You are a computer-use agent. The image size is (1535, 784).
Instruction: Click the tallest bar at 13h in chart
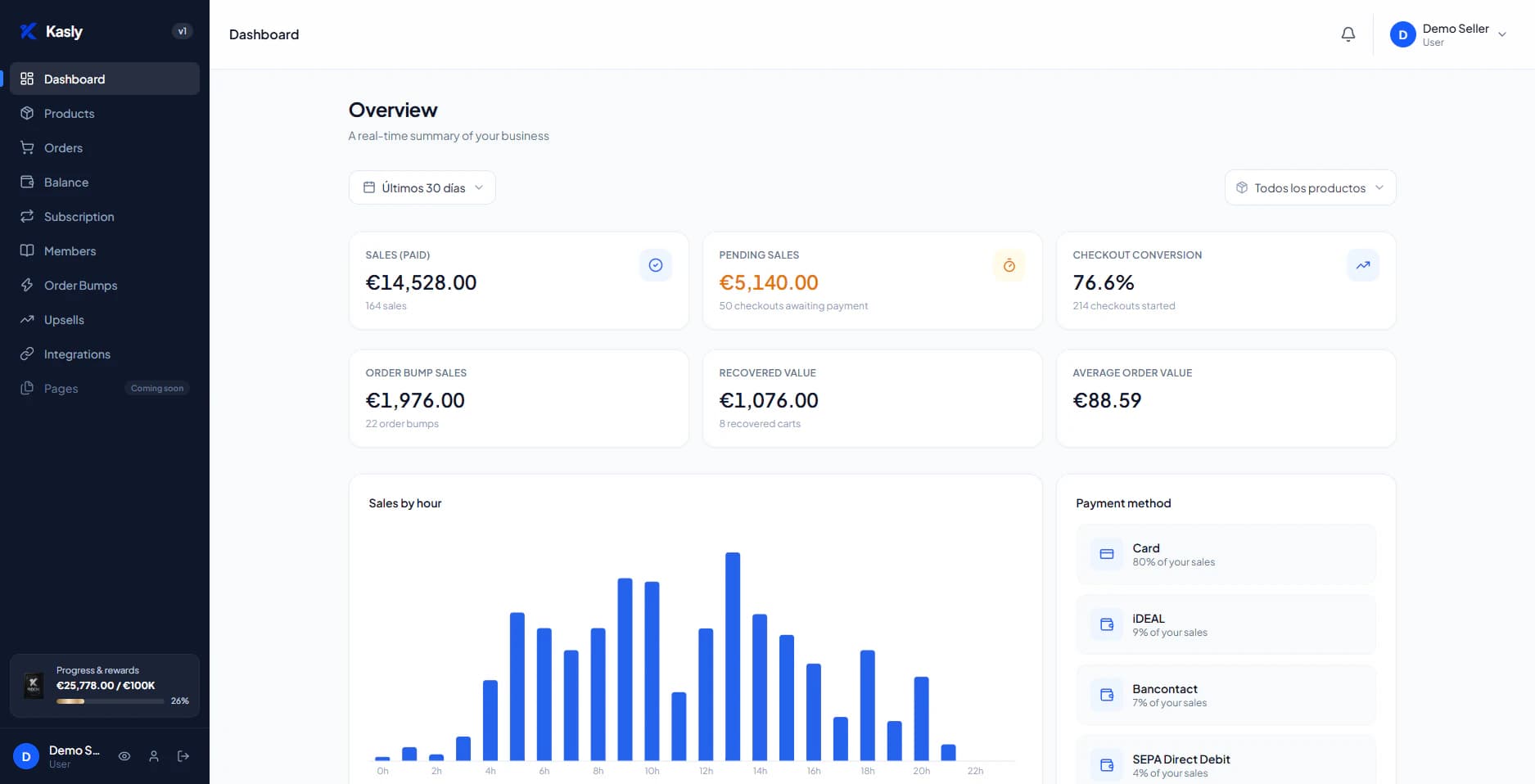(733, 656)
